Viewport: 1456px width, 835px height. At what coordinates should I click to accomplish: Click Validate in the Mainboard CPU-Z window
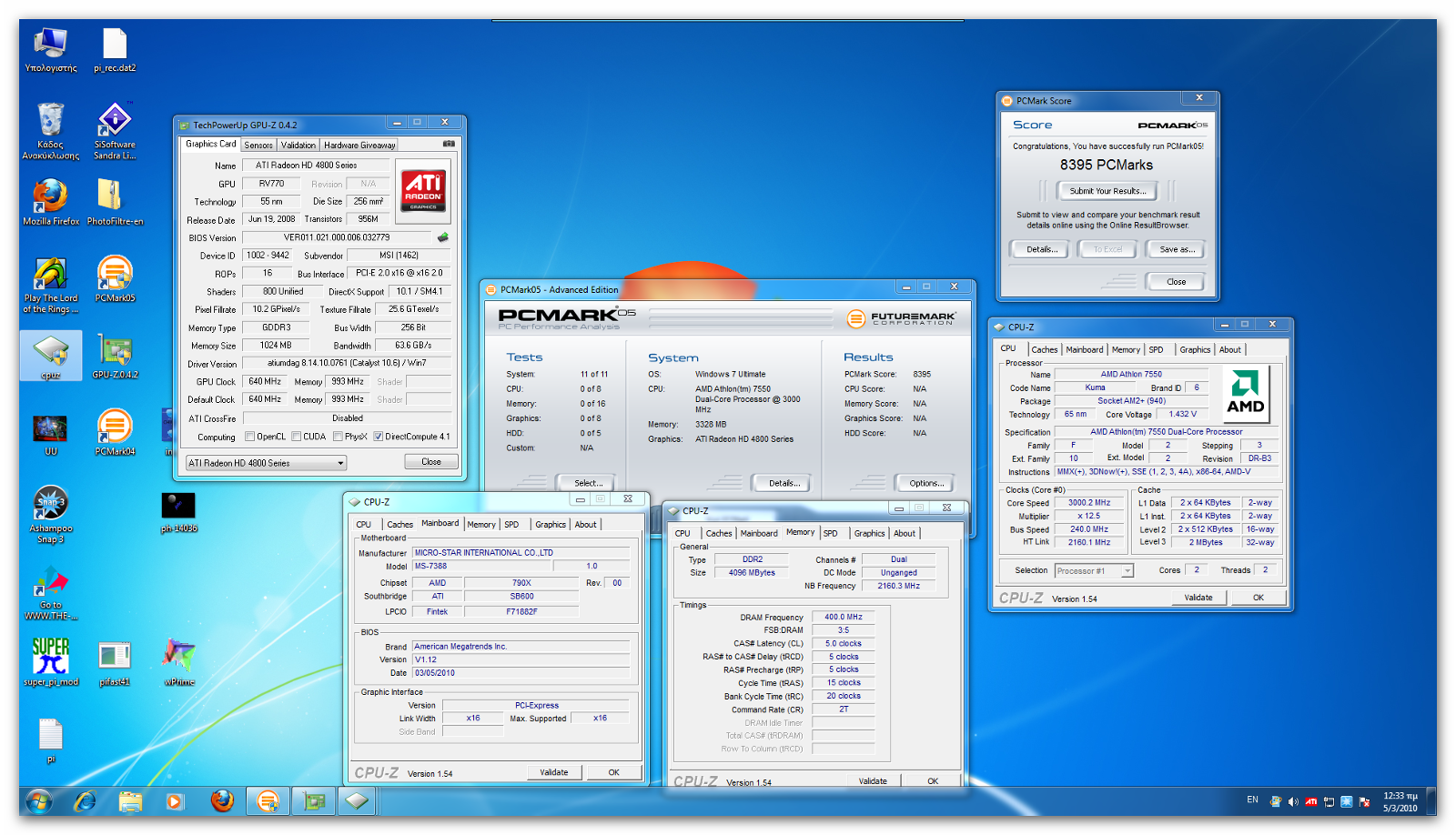point(554,772)
